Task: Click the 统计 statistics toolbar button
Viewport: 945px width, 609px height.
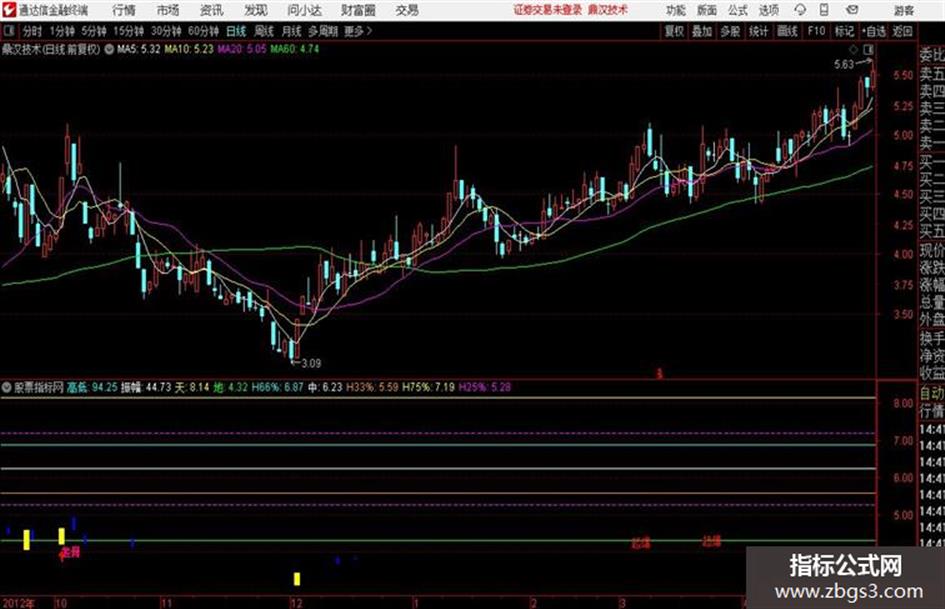Action: pos(759,31)
